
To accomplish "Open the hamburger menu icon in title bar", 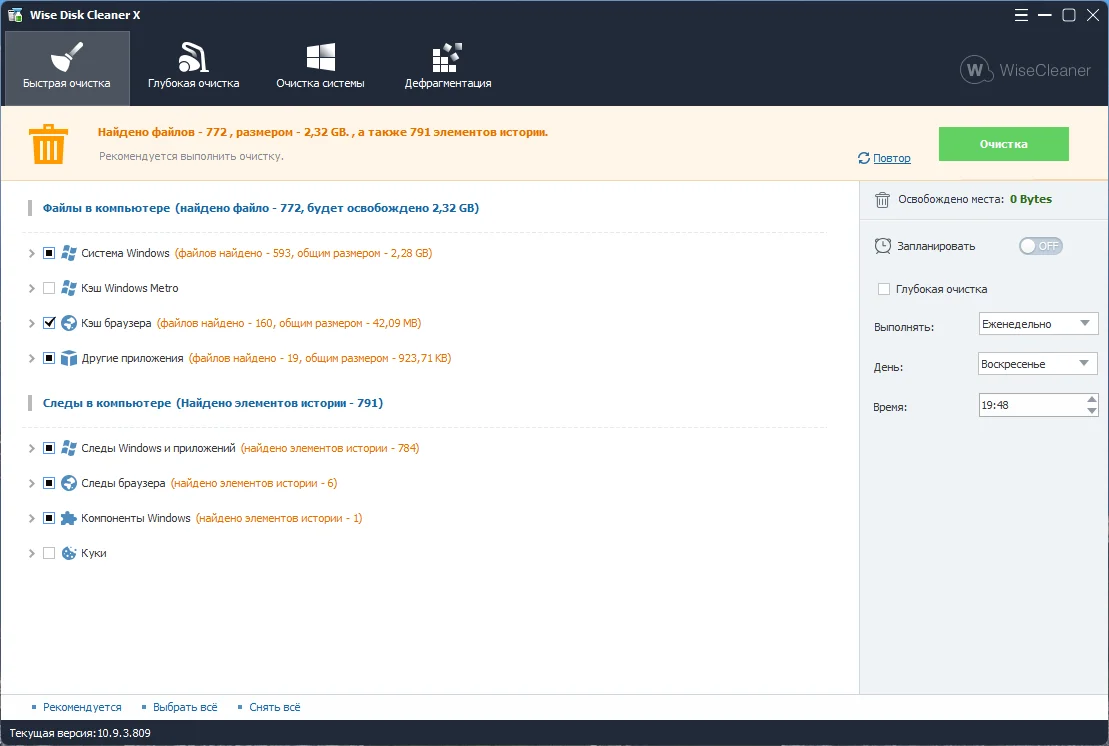I will click(1021, 15).
